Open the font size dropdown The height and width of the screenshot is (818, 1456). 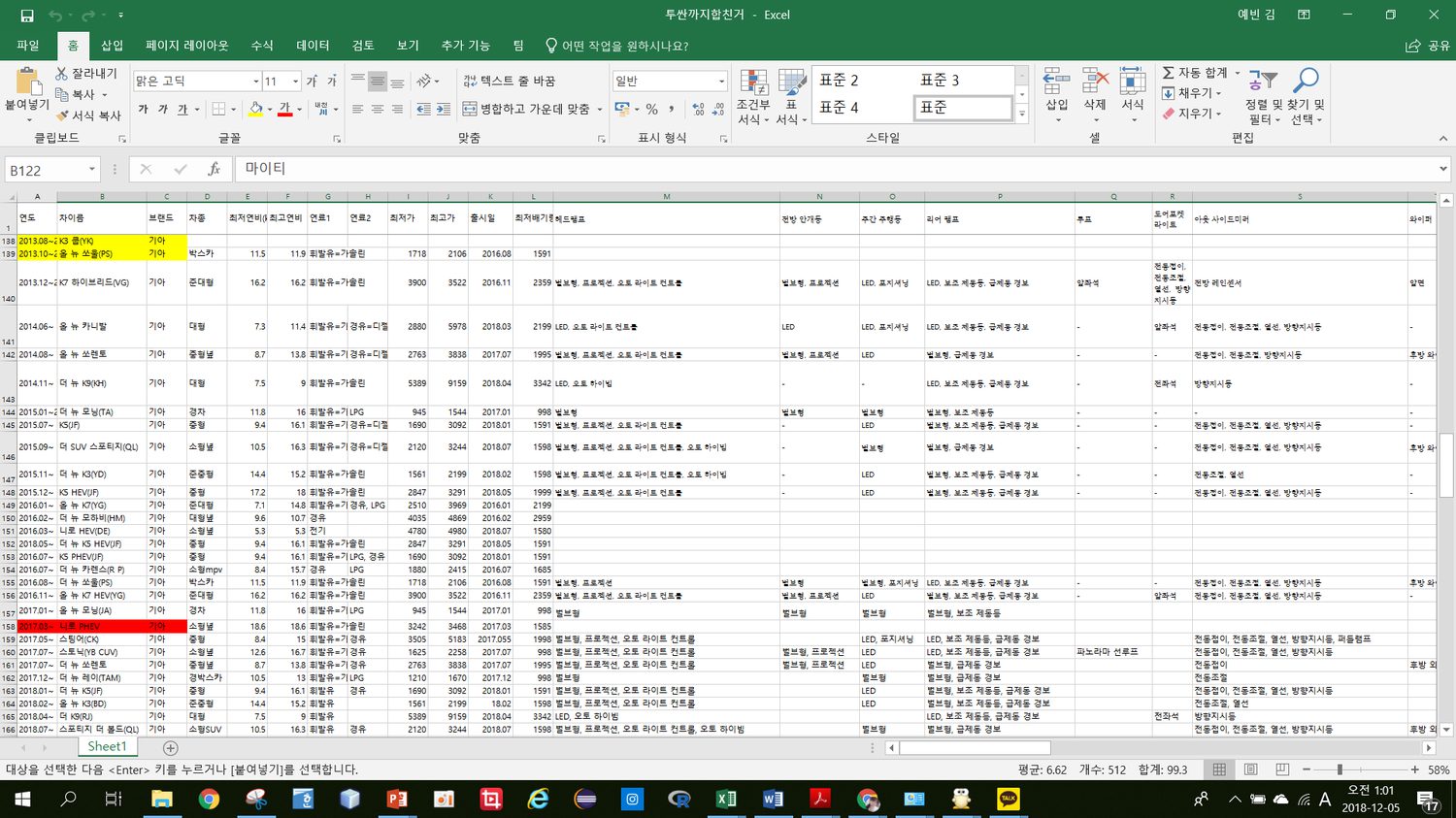(295, 82)
